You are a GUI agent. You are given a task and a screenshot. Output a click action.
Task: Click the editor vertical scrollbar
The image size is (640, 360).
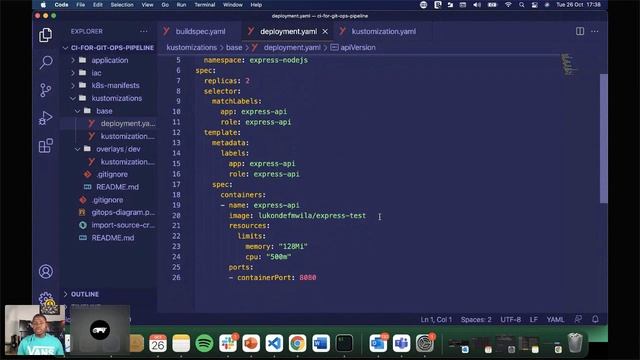tap(603, 138)
